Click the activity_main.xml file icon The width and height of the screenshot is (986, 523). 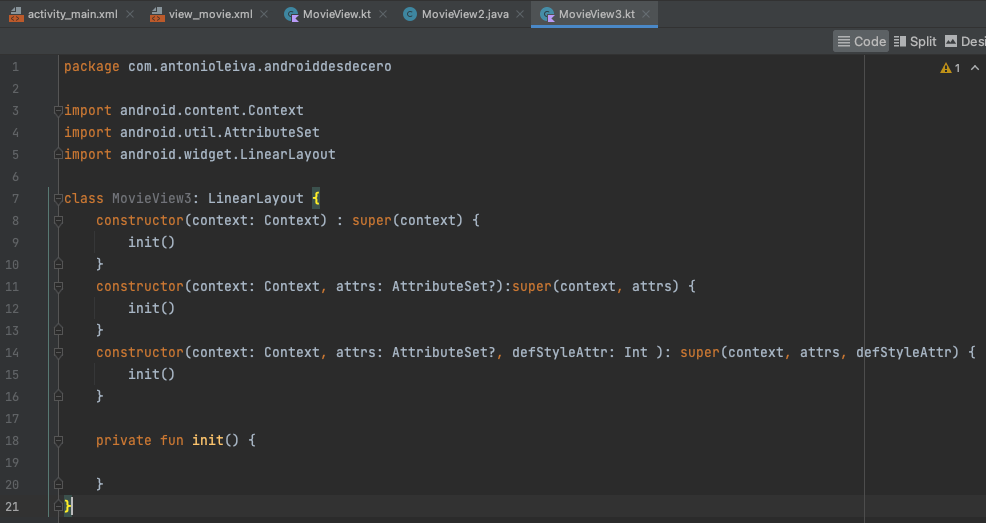coord(16,14)
